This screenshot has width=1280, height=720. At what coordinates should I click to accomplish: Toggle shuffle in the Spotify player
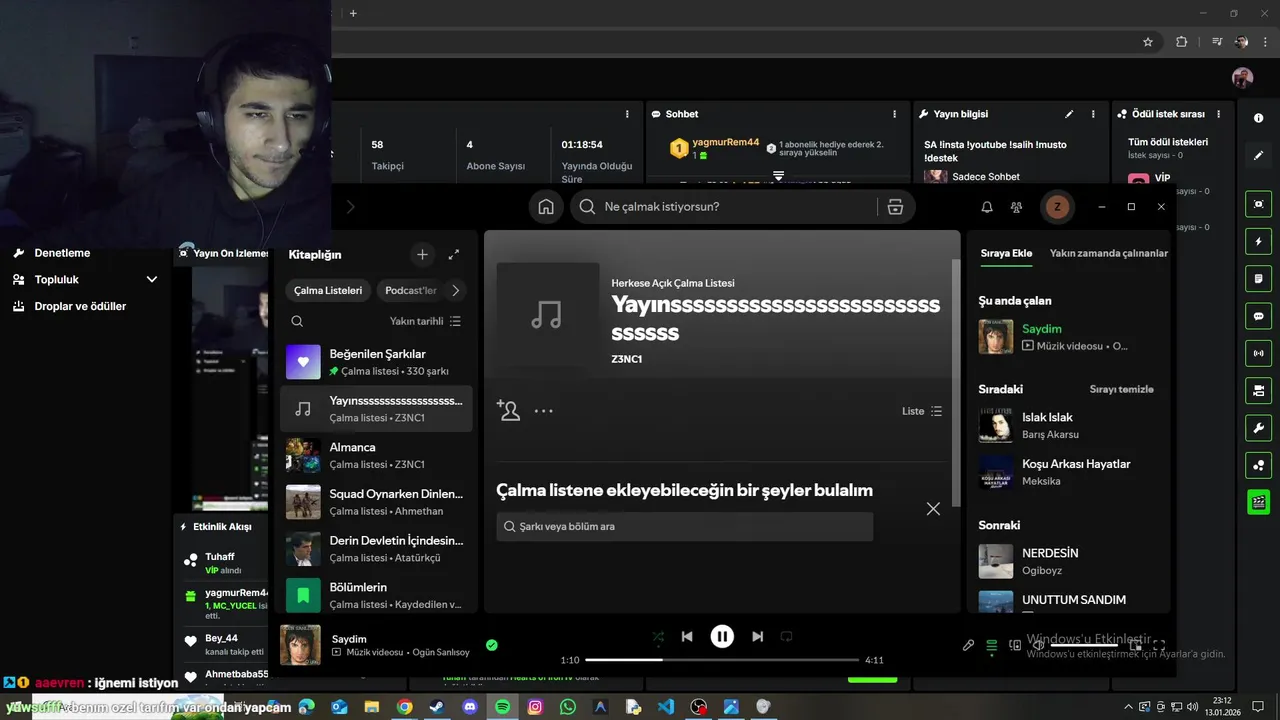click(x=658, y=636)
